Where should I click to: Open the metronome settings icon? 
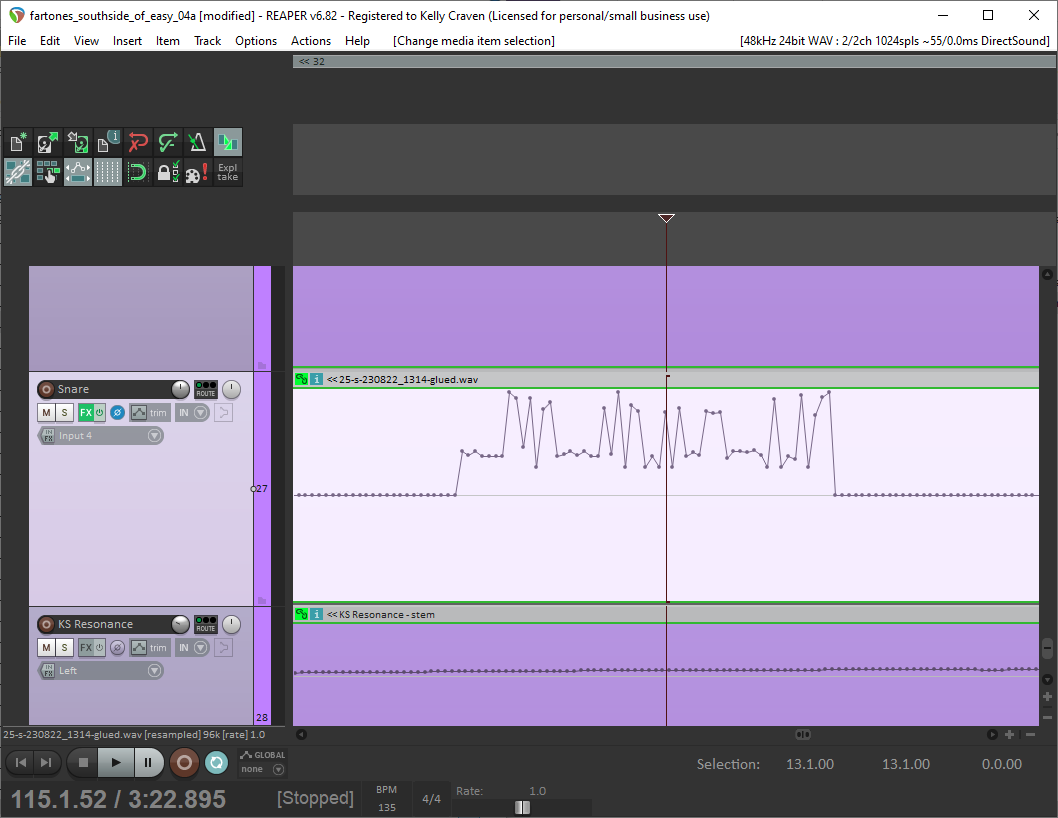(x=197, y=141)
